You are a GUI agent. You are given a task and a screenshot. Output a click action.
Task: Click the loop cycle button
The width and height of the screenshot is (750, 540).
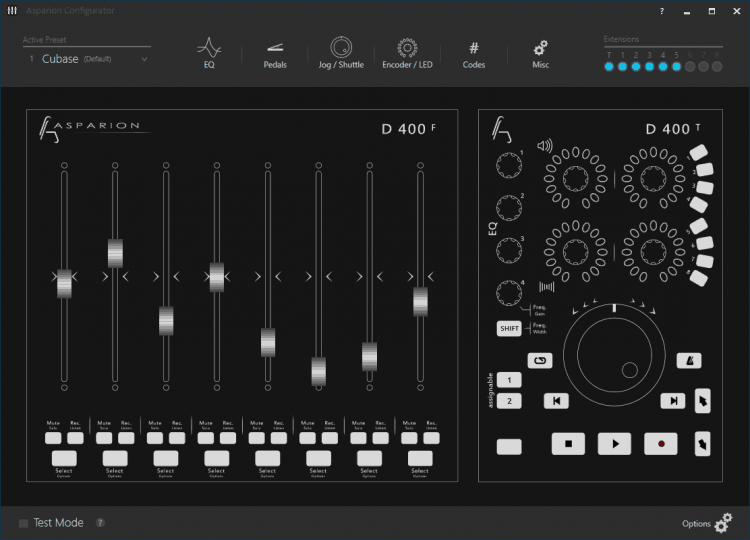click(x=540, y=361)
